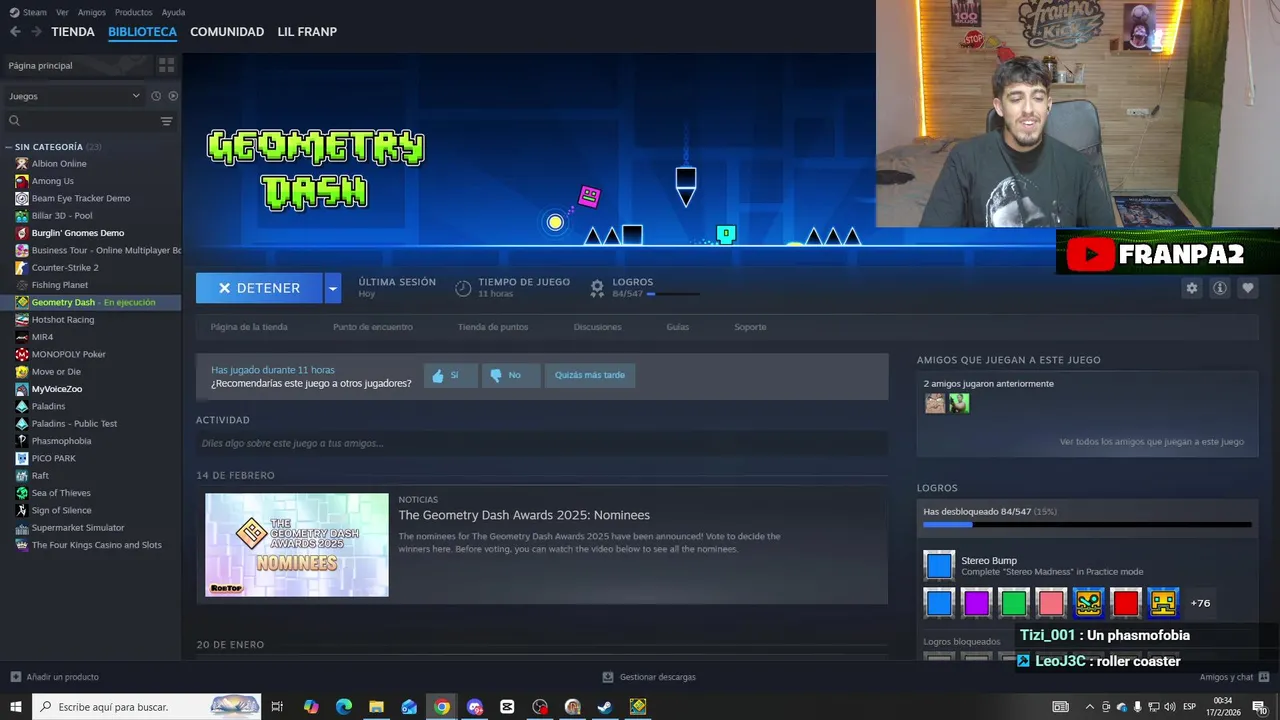Open the Productos menu

(x=134, y=12)
